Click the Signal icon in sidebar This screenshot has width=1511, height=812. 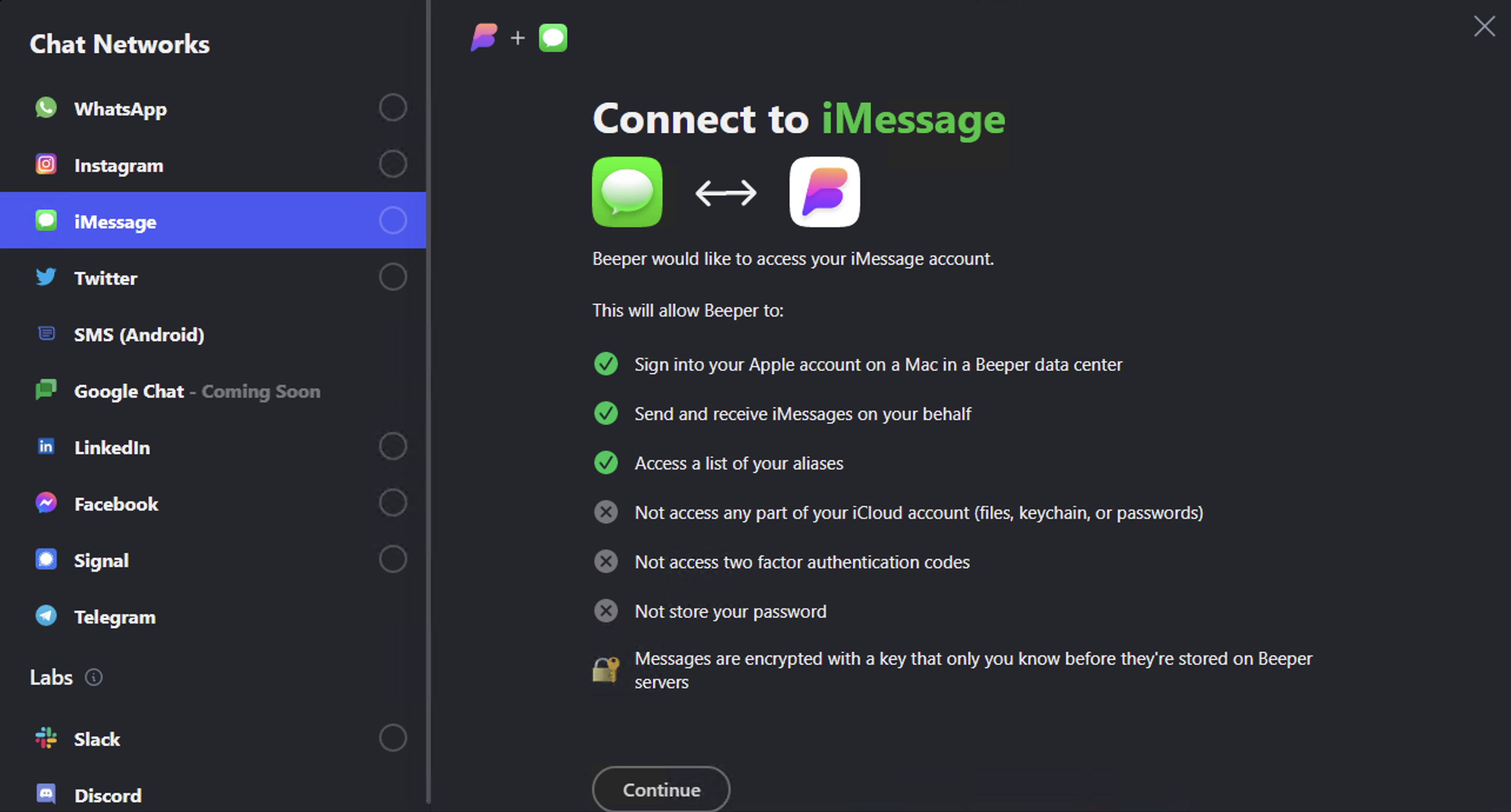[47, 559]
